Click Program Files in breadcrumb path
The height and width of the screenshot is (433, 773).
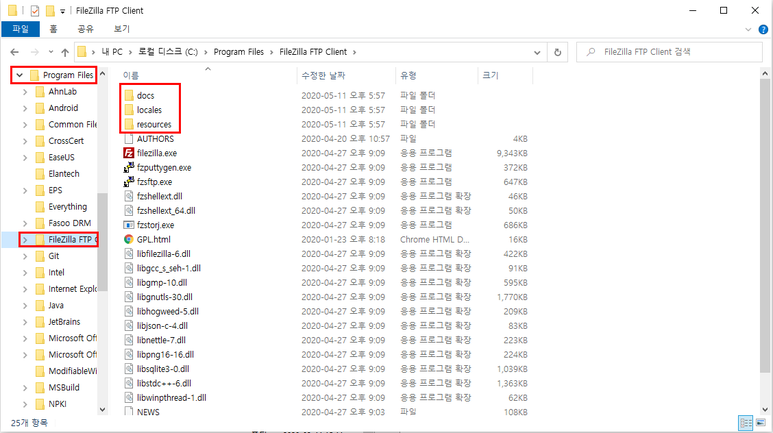(239, 52)
